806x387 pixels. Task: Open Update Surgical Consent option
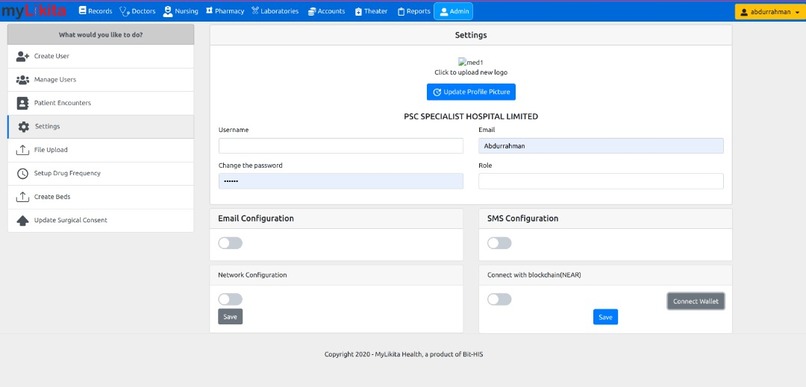coord(101,220)
